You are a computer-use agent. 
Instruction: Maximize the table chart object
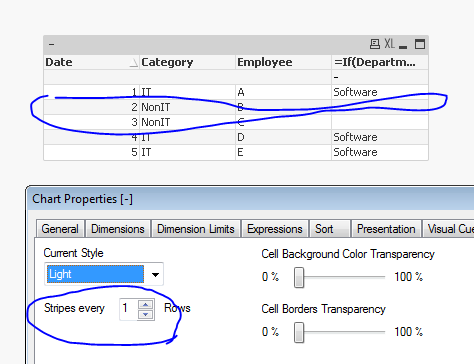[420, 44]
